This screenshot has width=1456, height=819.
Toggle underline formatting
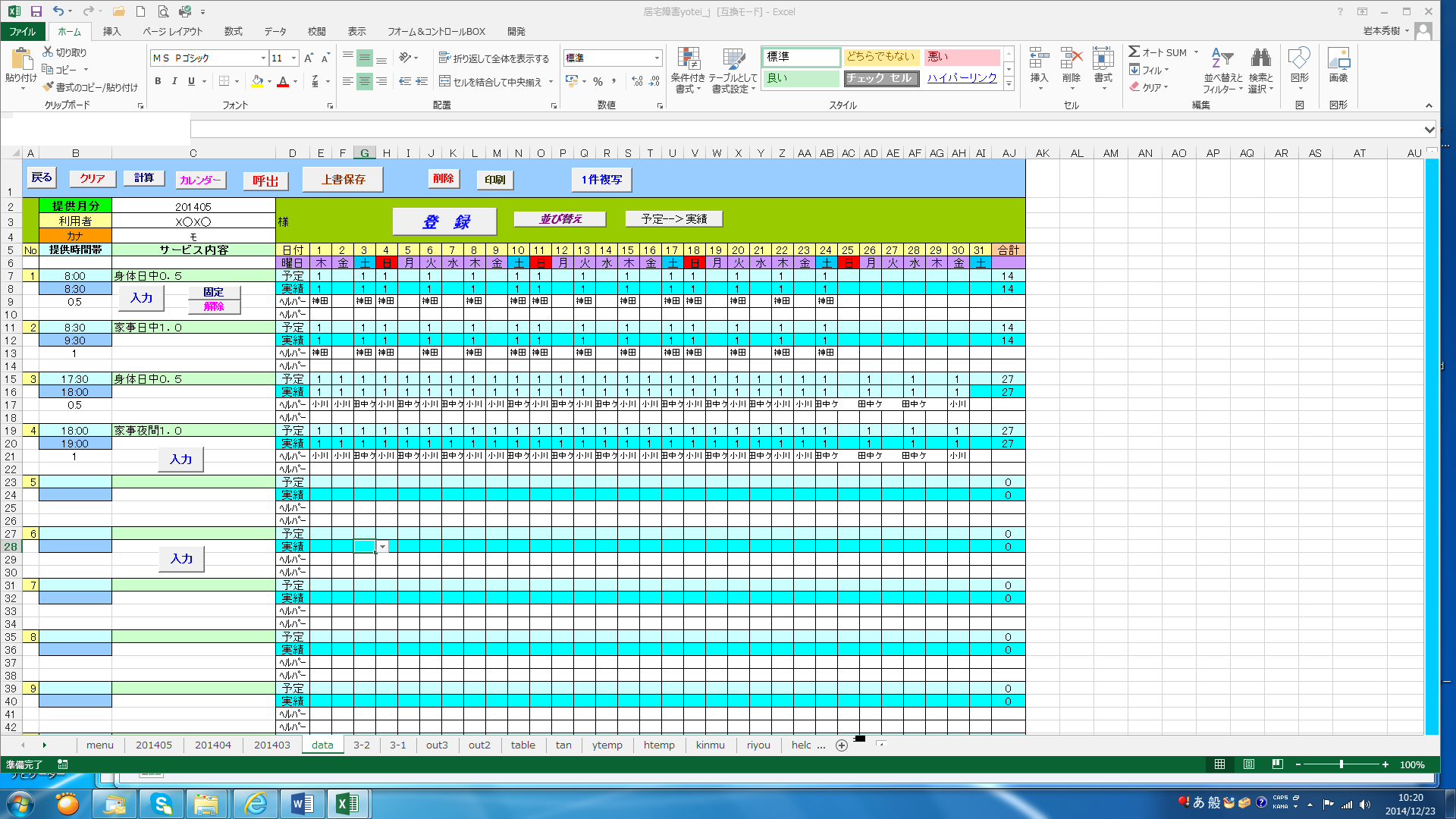191,81
